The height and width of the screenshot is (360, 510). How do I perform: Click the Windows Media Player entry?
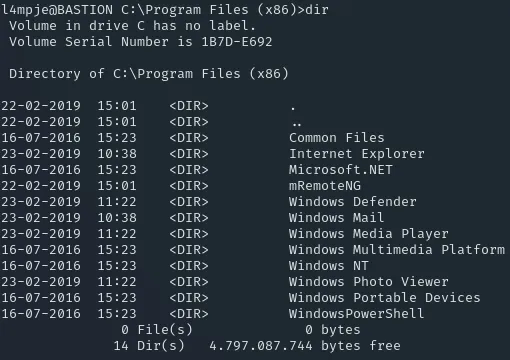[x=369, y=234]
